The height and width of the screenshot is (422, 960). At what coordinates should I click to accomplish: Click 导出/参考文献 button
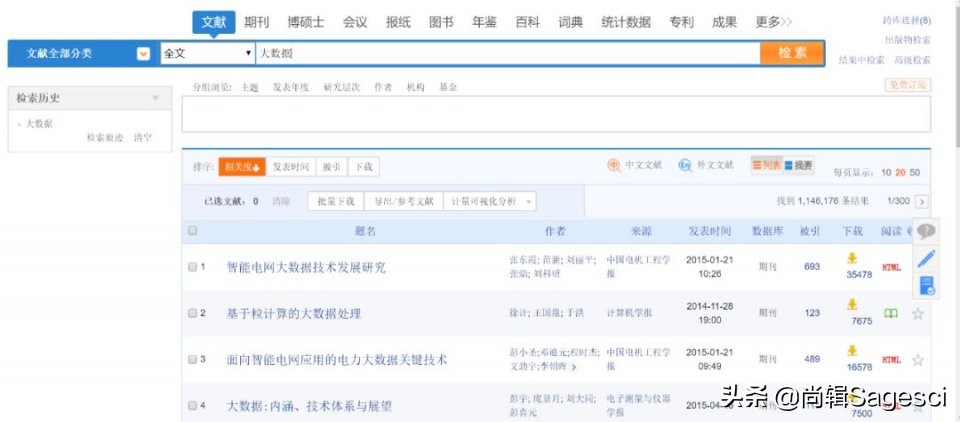click(403, 202)
